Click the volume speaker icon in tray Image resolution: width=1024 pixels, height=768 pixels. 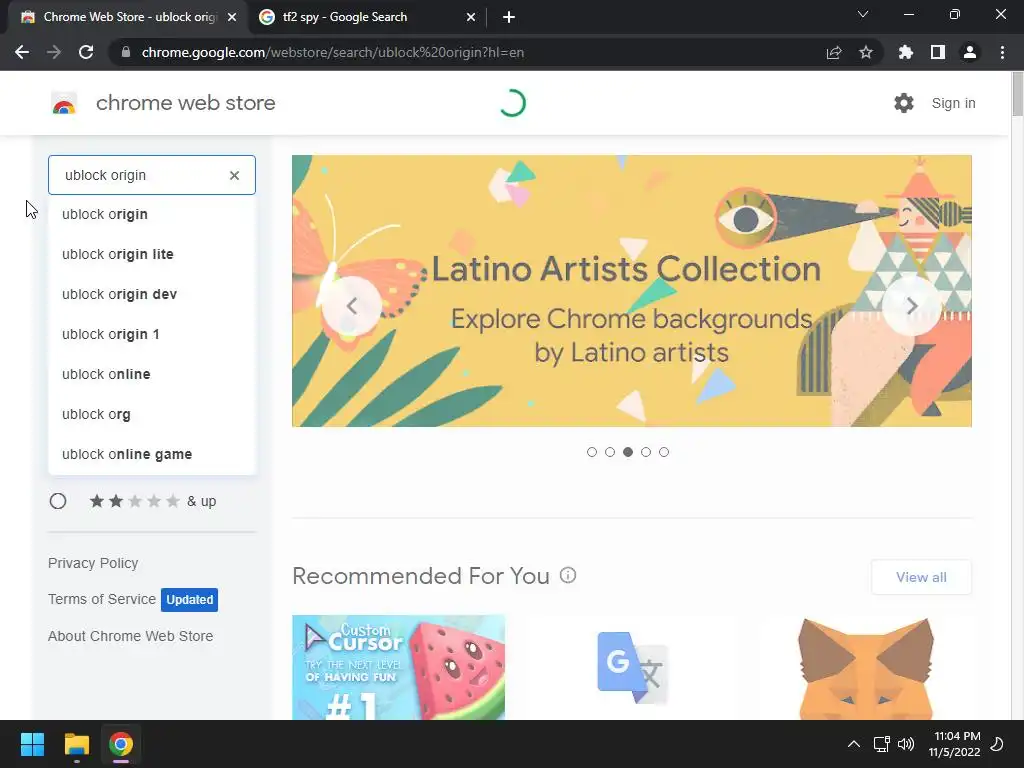click(x=906, y=744)
